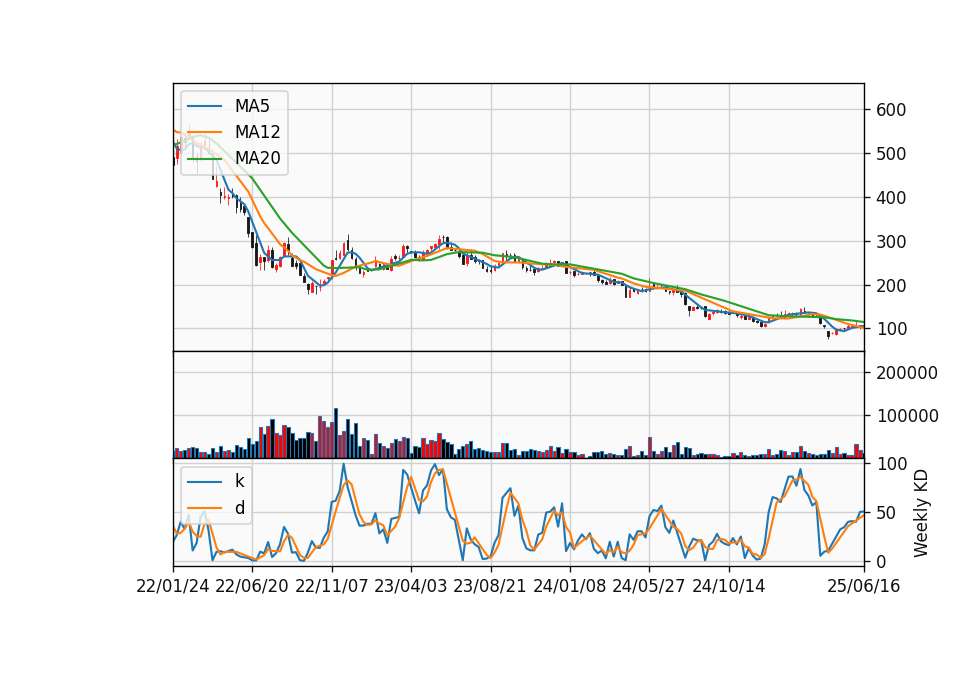The image size is (960, 690).
Task: Click the 23/04/03 date label
Action: (x=411, y=587)
